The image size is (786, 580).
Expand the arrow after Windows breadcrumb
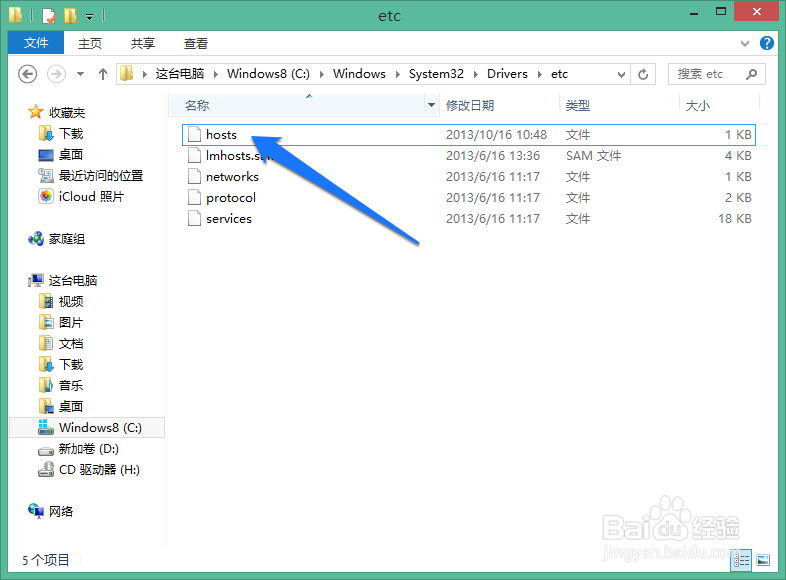pos(398,74)
